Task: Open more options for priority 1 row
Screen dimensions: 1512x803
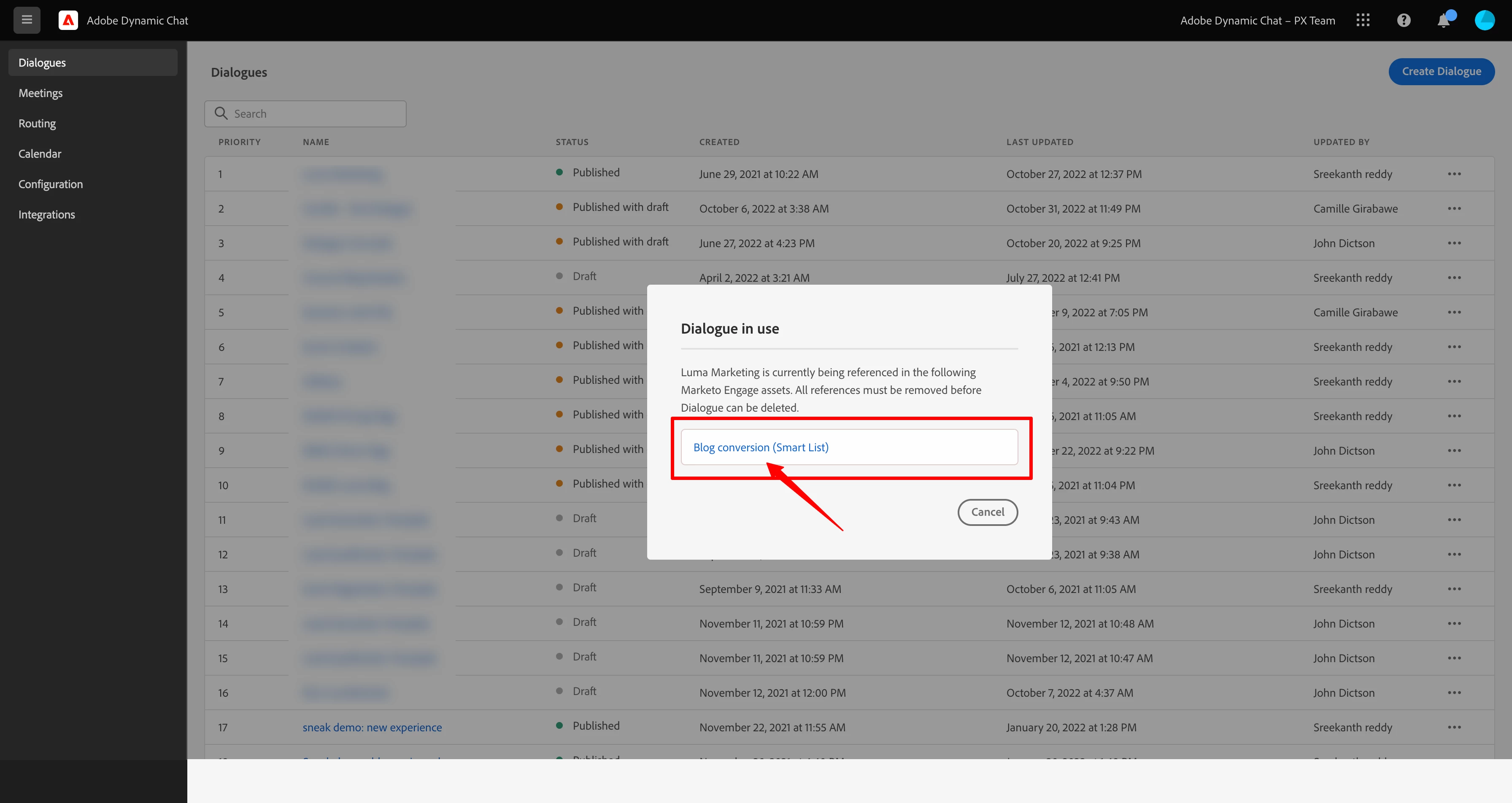Action: [x=1454, y=174]
